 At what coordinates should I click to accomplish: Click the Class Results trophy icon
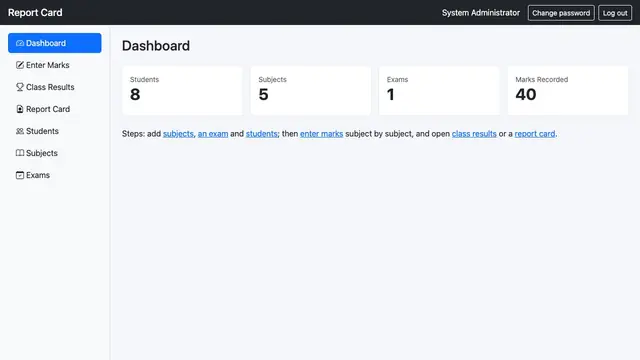click(x=20, y=87)
